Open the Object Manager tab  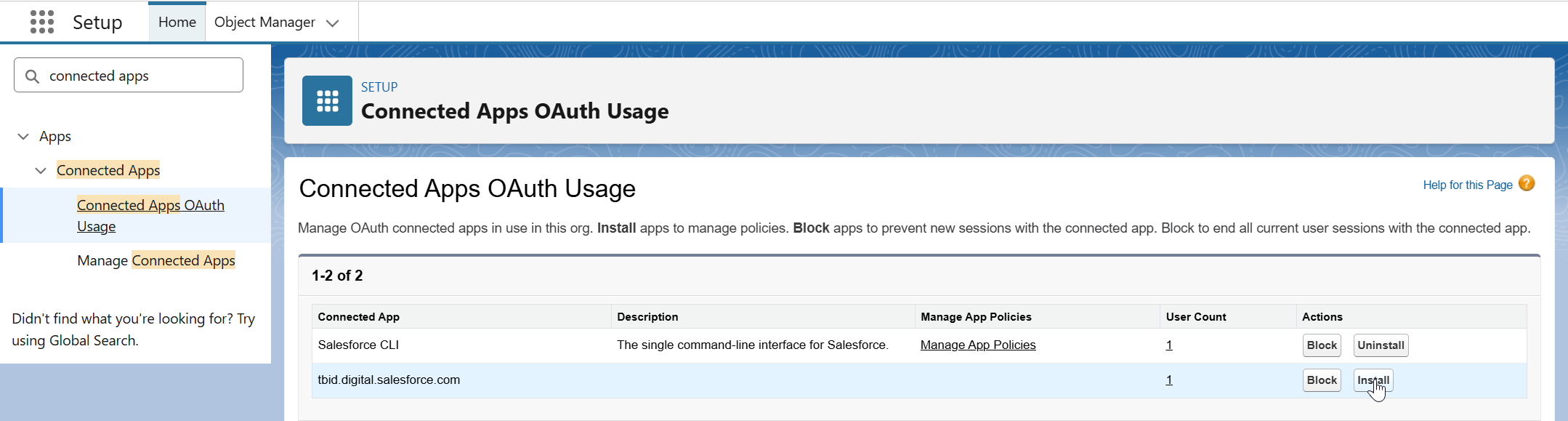pos(264,22)
